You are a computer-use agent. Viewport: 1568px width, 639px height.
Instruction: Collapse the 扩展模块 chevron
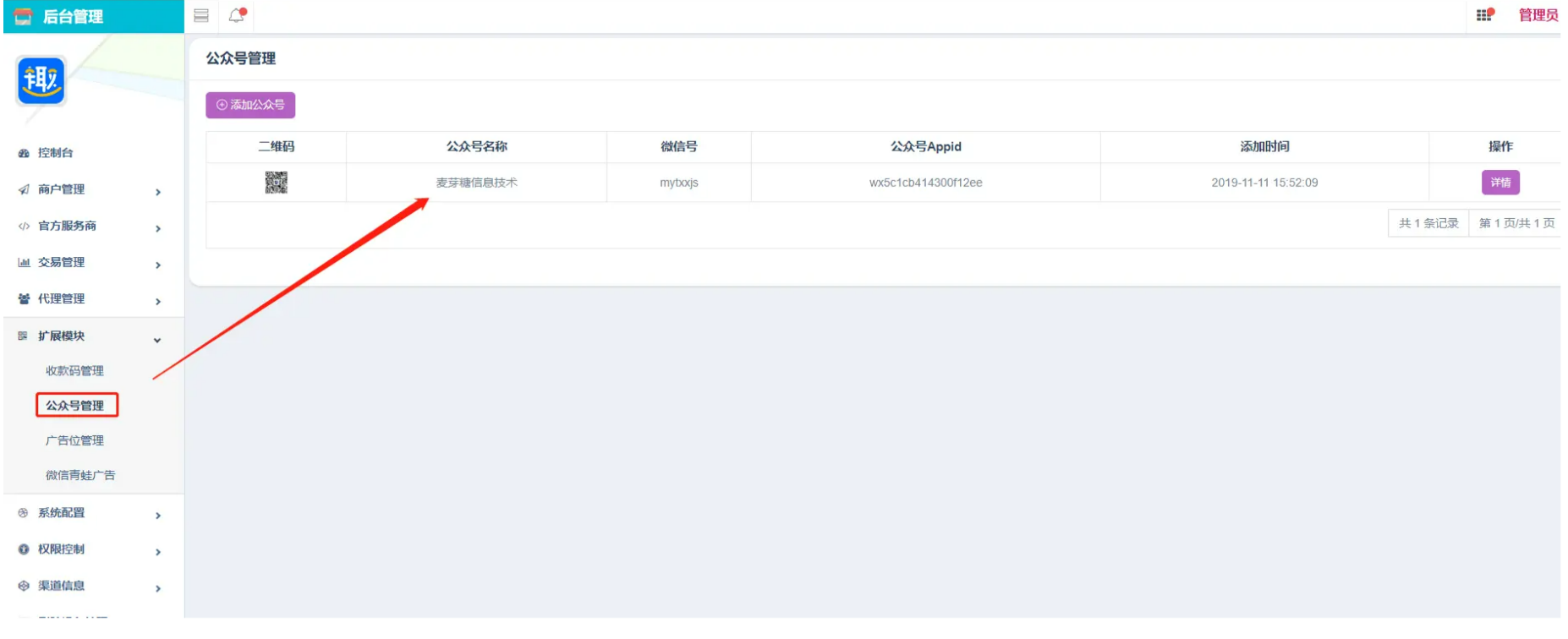point(157,340)
